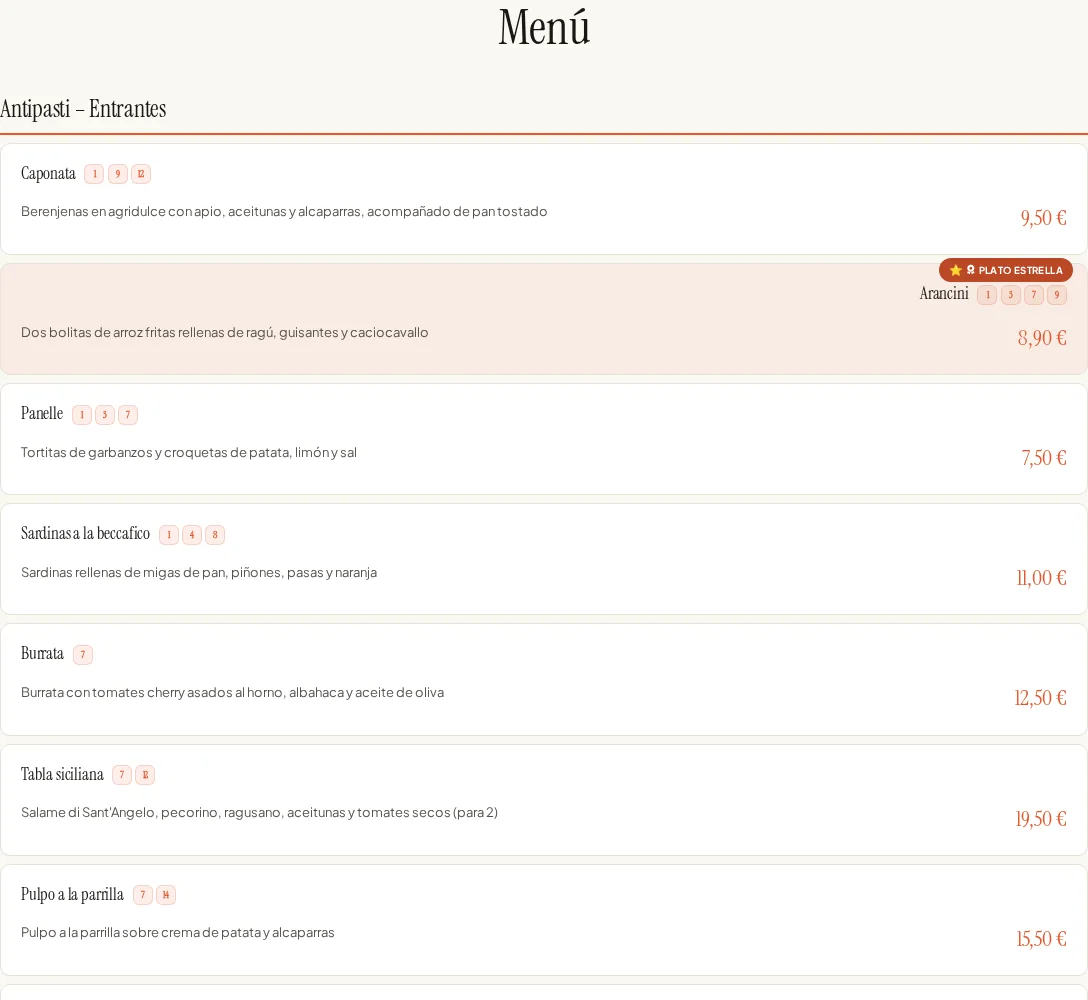Click allergen badge 1 next to Caponata

coord(94,174)
